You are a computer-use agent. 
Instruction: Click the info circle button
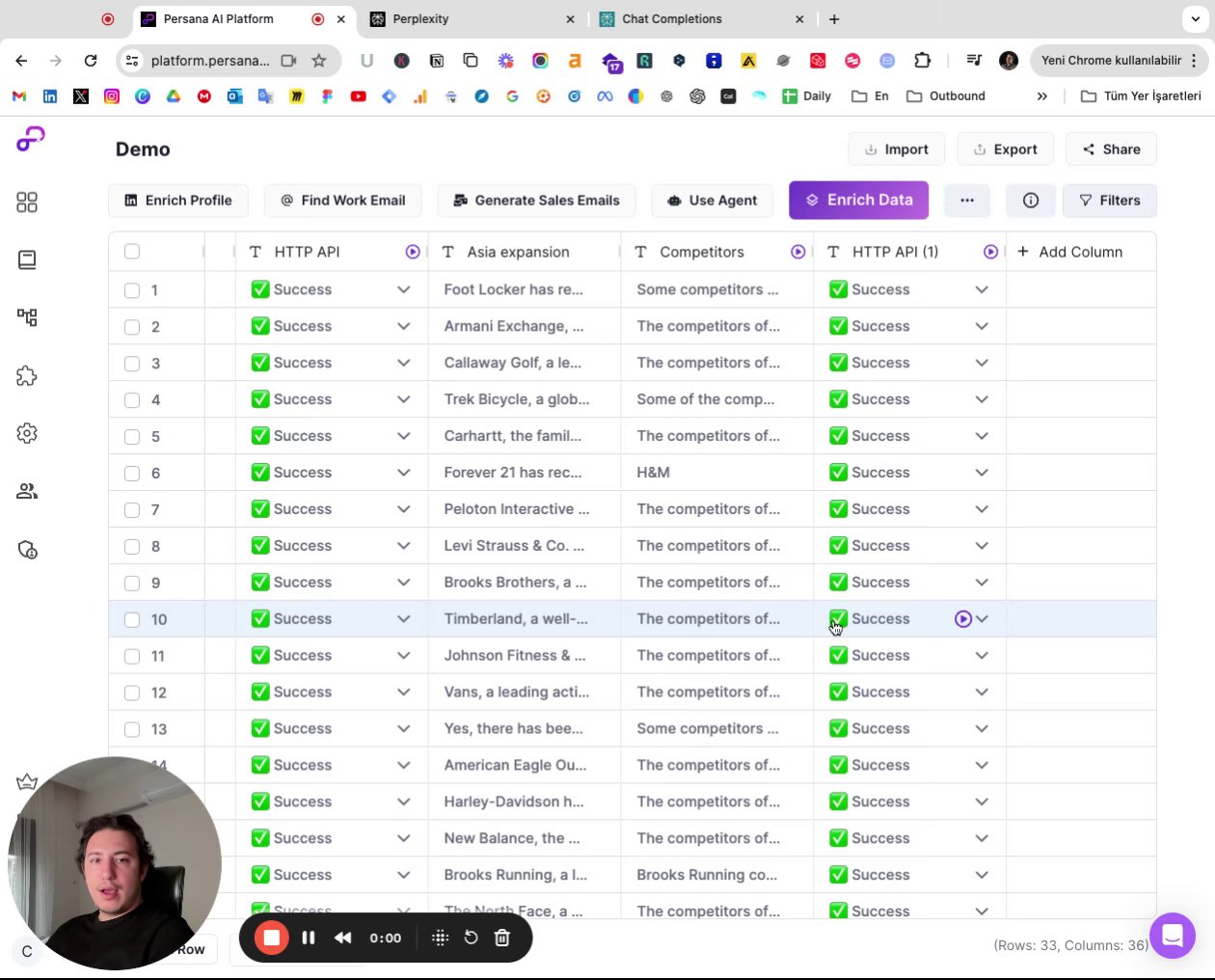(x=1031, y=201)
